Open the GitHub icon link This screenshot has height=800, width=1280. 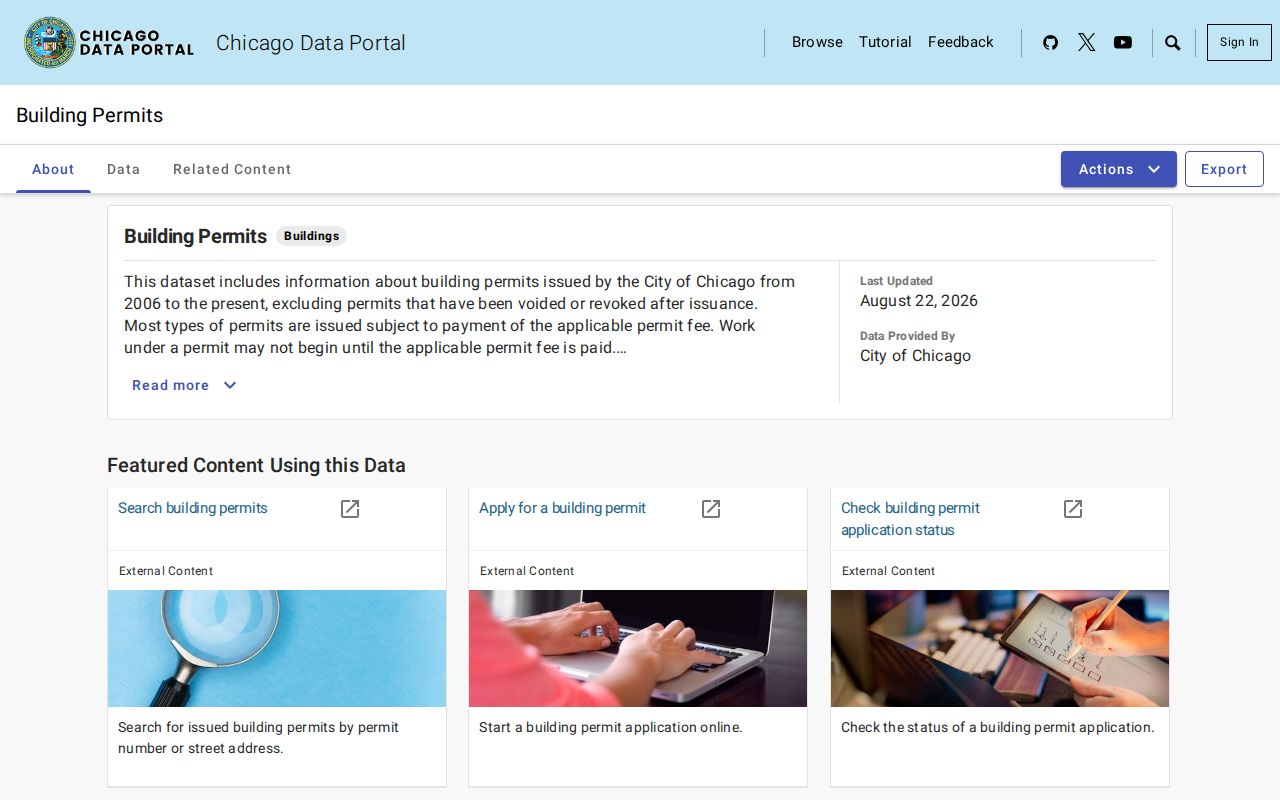[1050, 42]
